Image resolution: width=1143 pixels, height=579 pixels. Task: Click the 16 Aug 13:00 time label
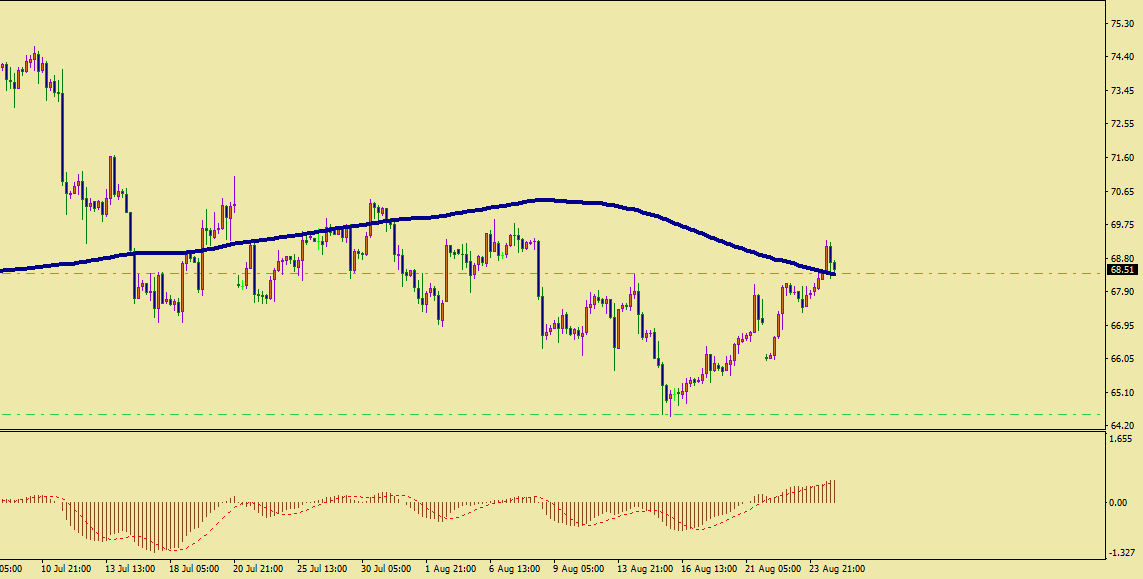pyautogui.click(x=709, y=569)
